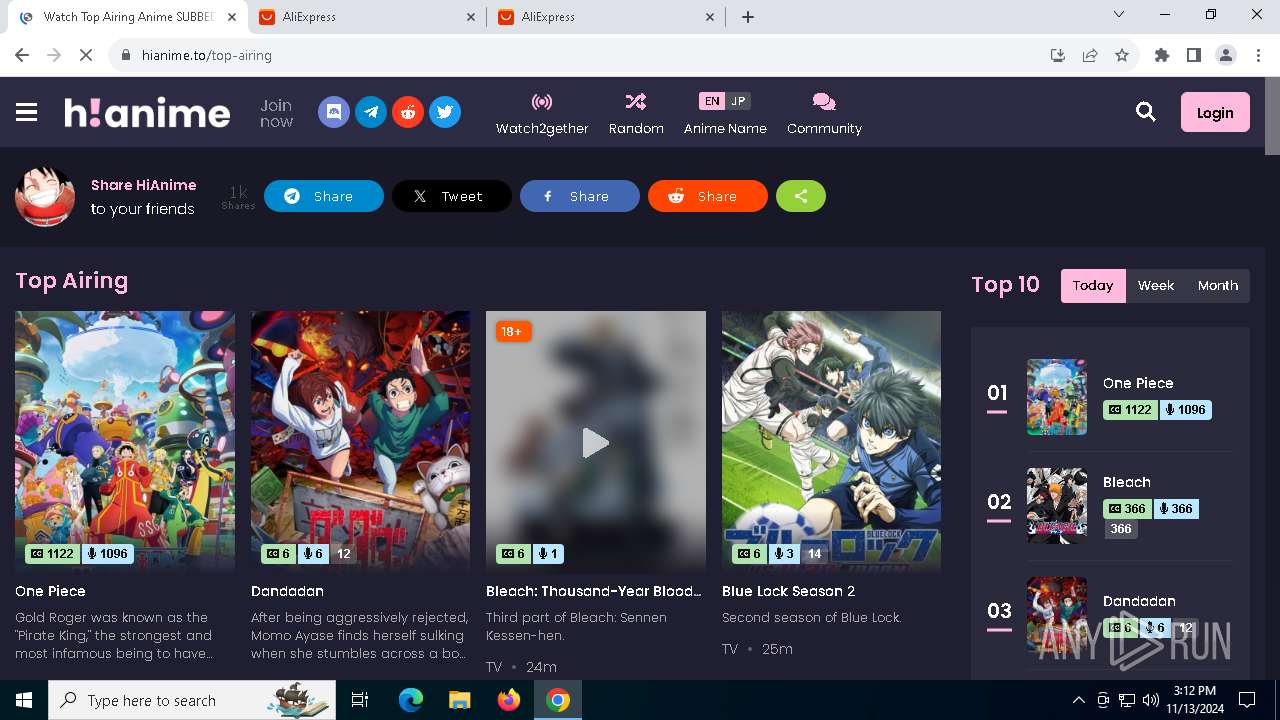
Task: Switch to the second AliExpress tab
Action: [x=606, y=17]
